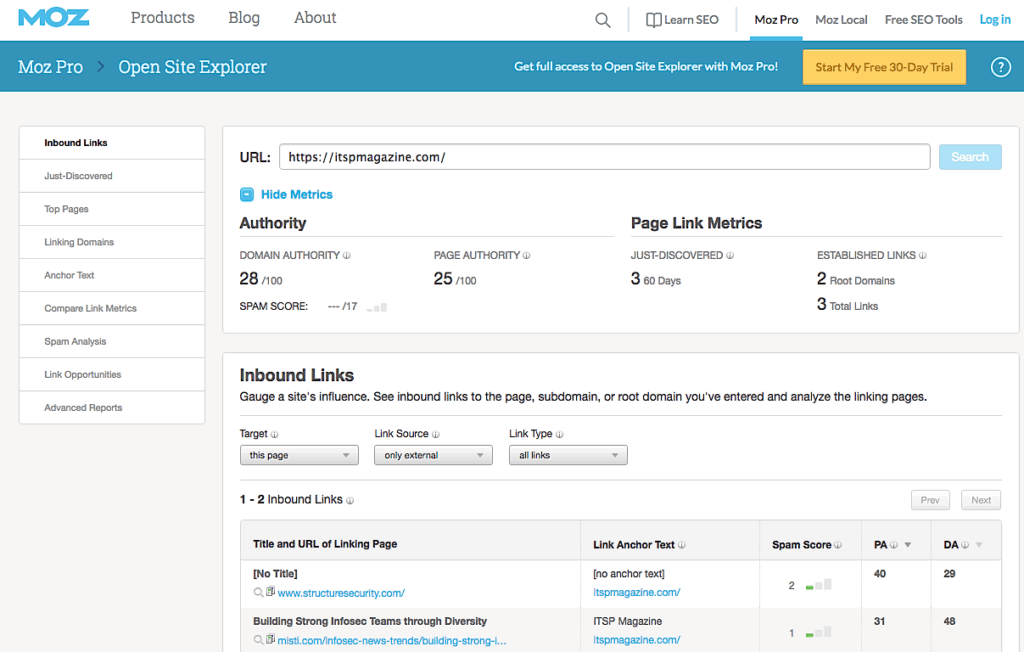Click page icon beside structuresecurity.com link
This screenshot has height=652, width=1024.
(270, 592)
